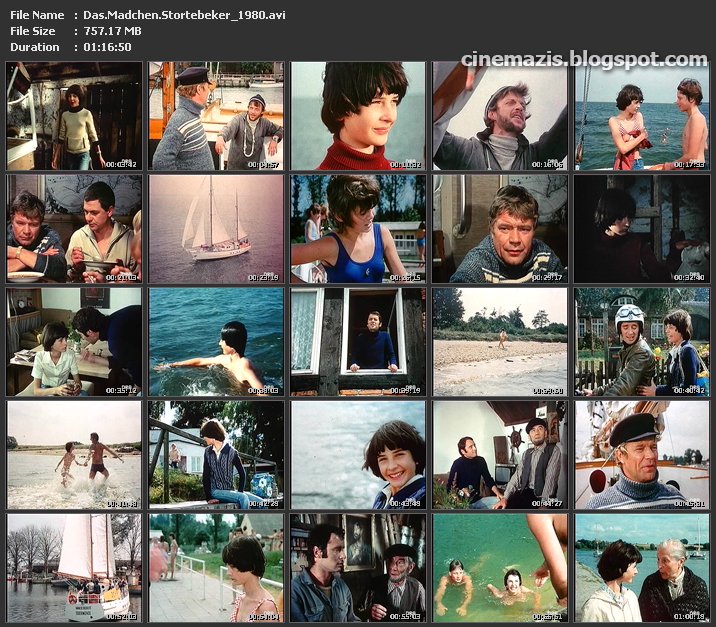Screen dimensions: 716x627
Task: Select frame of two kids swimming in green water
Action: [x=500, y=568]
